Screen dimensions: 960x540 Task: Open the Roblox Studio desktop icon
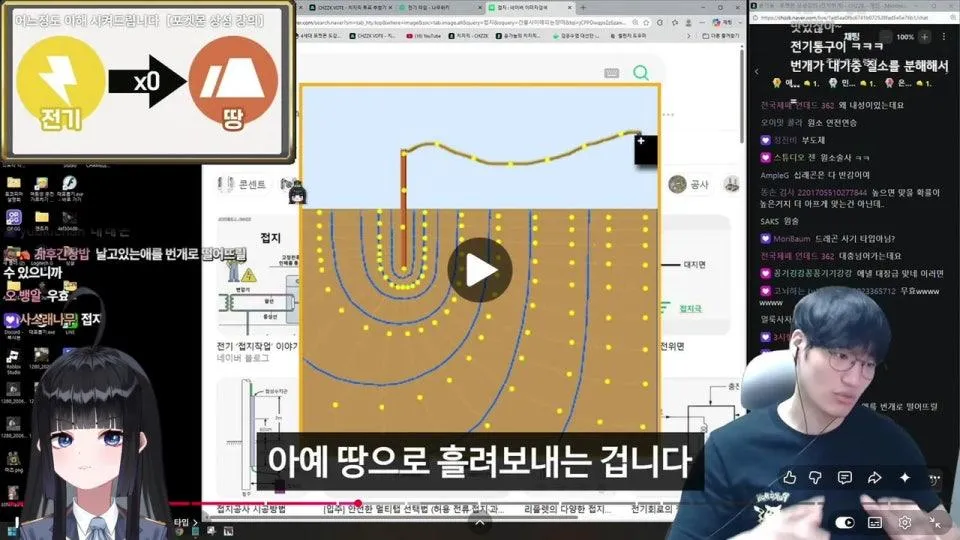coord(13,362)
